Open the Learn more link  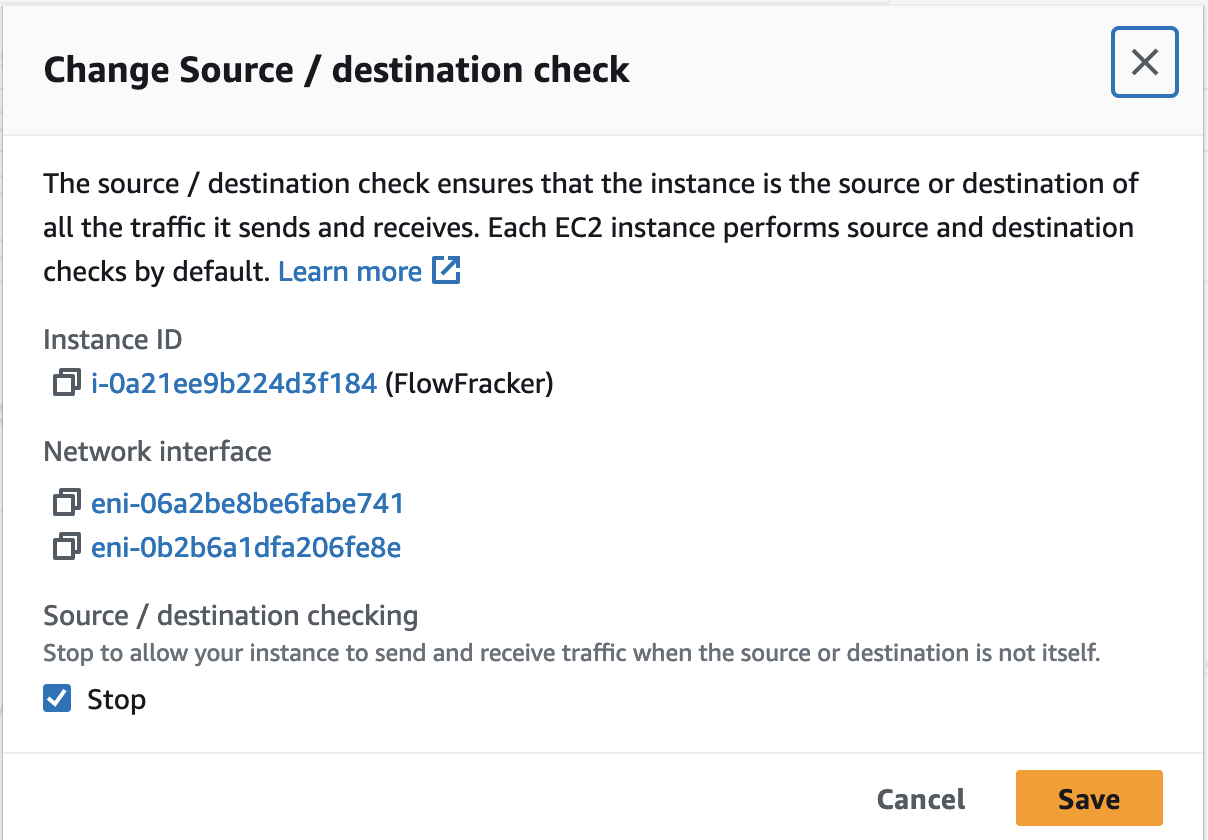pyautogui.click(x=350, y=272)
